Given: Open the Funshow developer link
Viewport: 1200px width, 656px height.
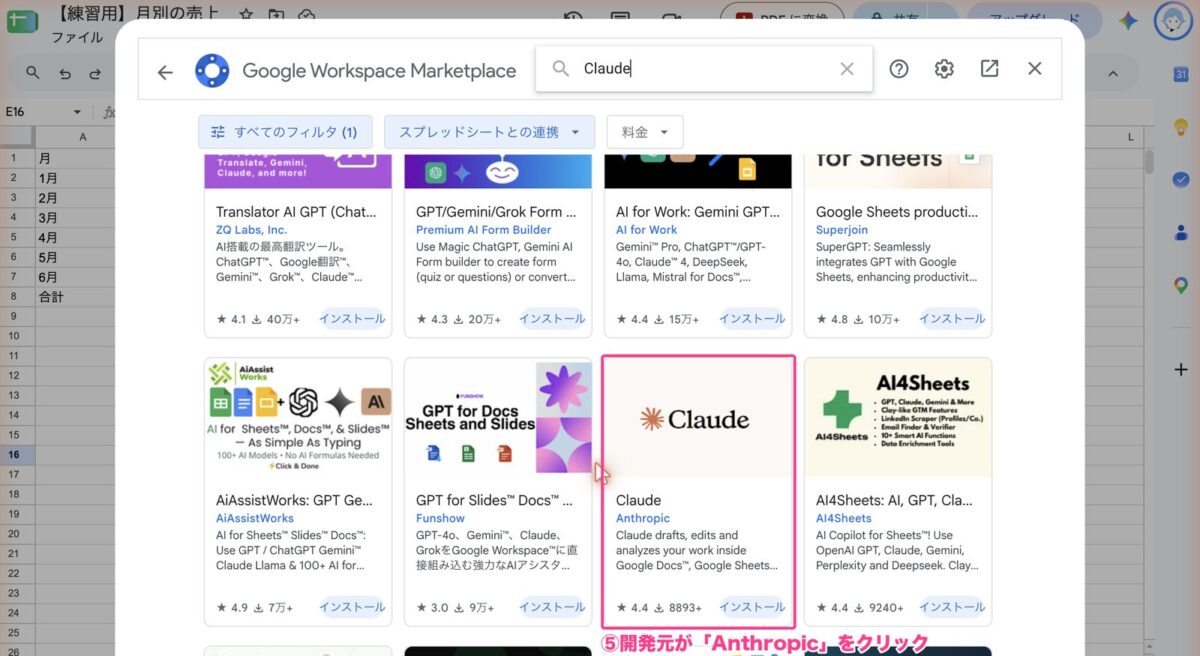Looking at the screenshot, I should pyautogui.click(x=440, y=518).
